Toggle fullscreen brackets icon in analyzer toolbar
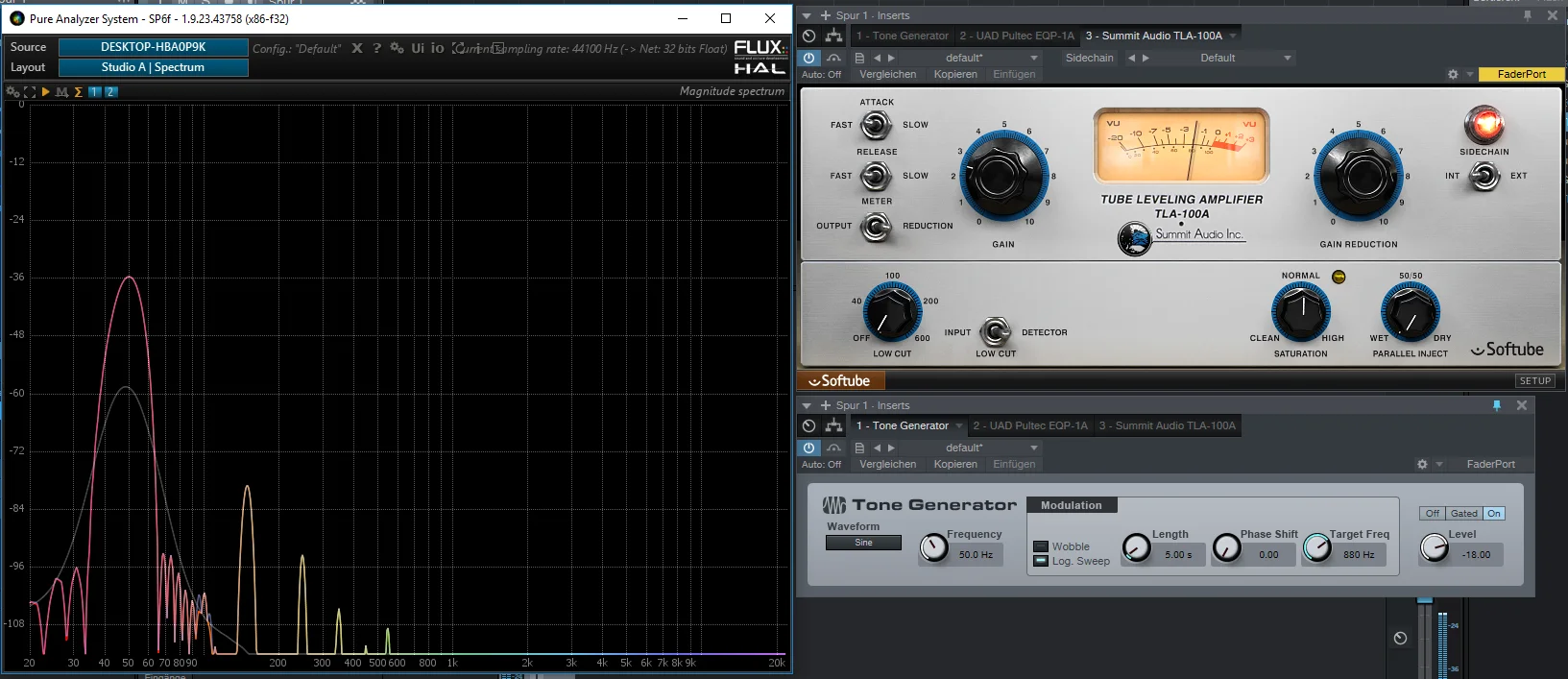1568x679 pixels. [x=30, y=92]
